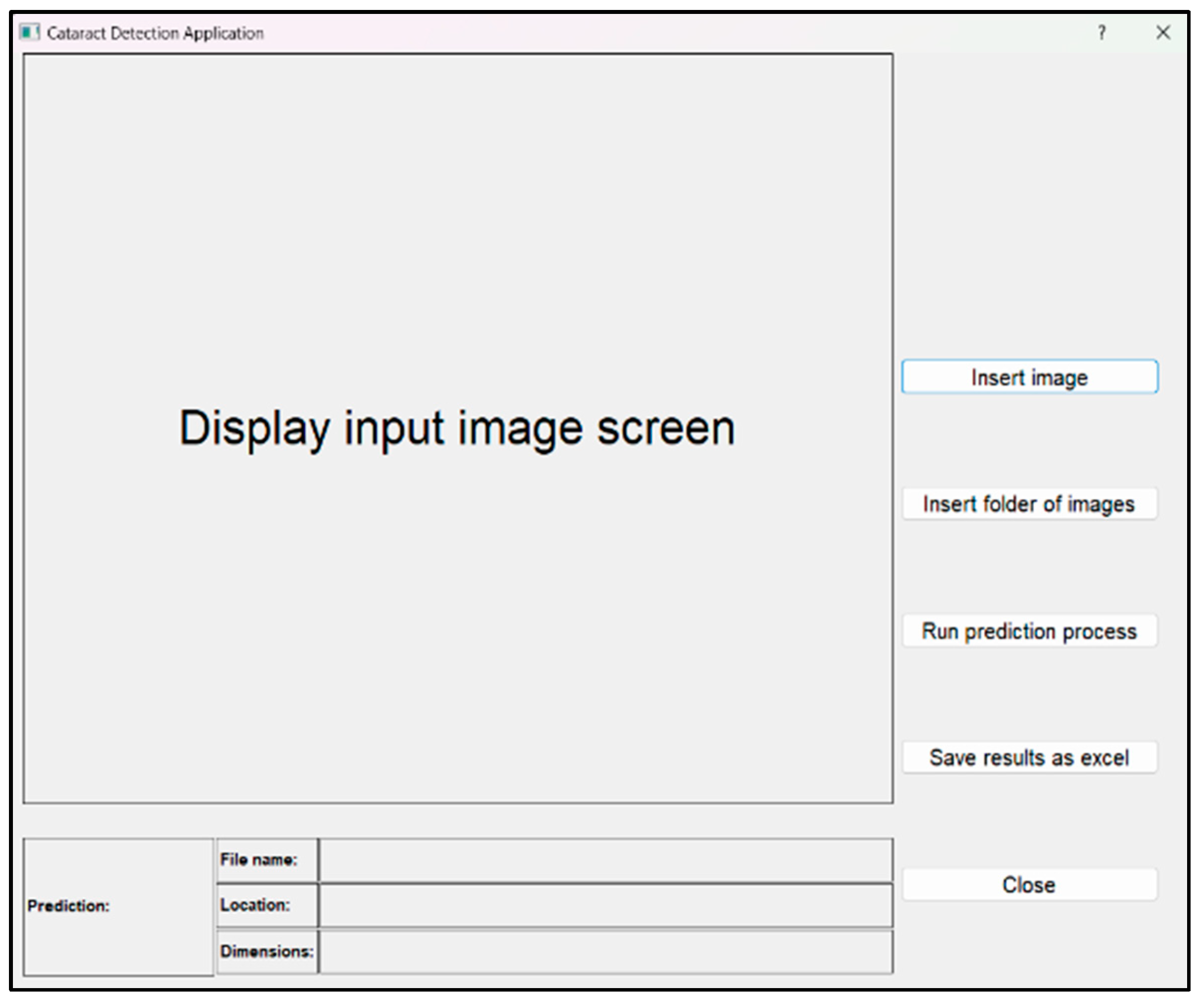Click Insert folder of images button
The image size is (1204, 1004).
[x=1029, y=504]
